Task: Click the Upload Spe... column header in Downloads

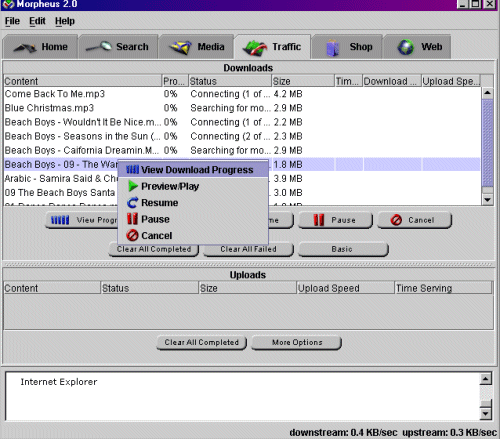Action: 451,81
